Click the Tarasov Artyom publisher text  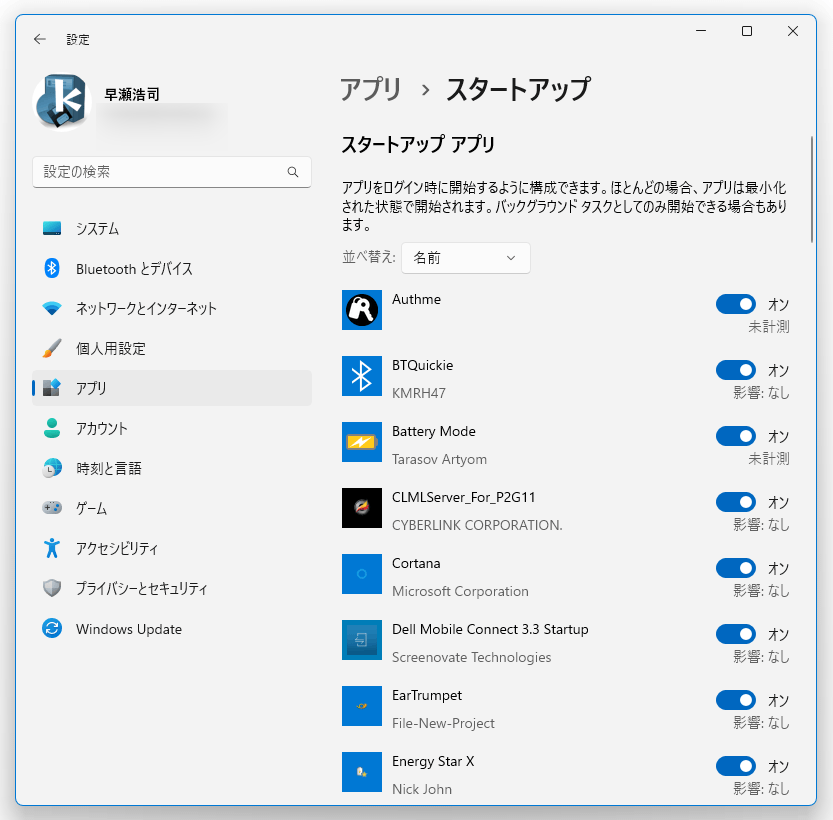coord(439,459)
